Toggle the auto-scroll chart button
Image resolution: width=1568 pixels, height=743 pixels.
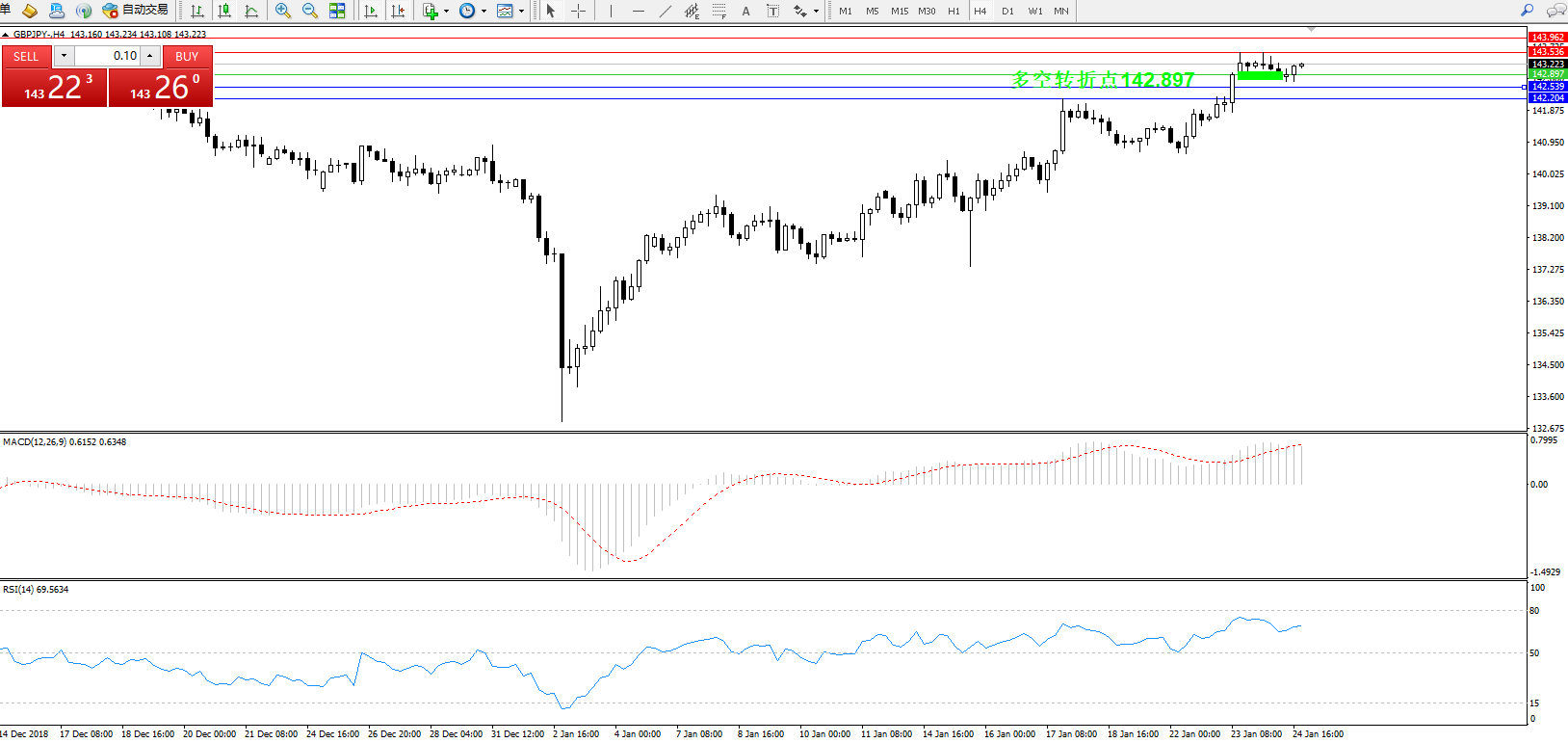[x=371, y=11]
